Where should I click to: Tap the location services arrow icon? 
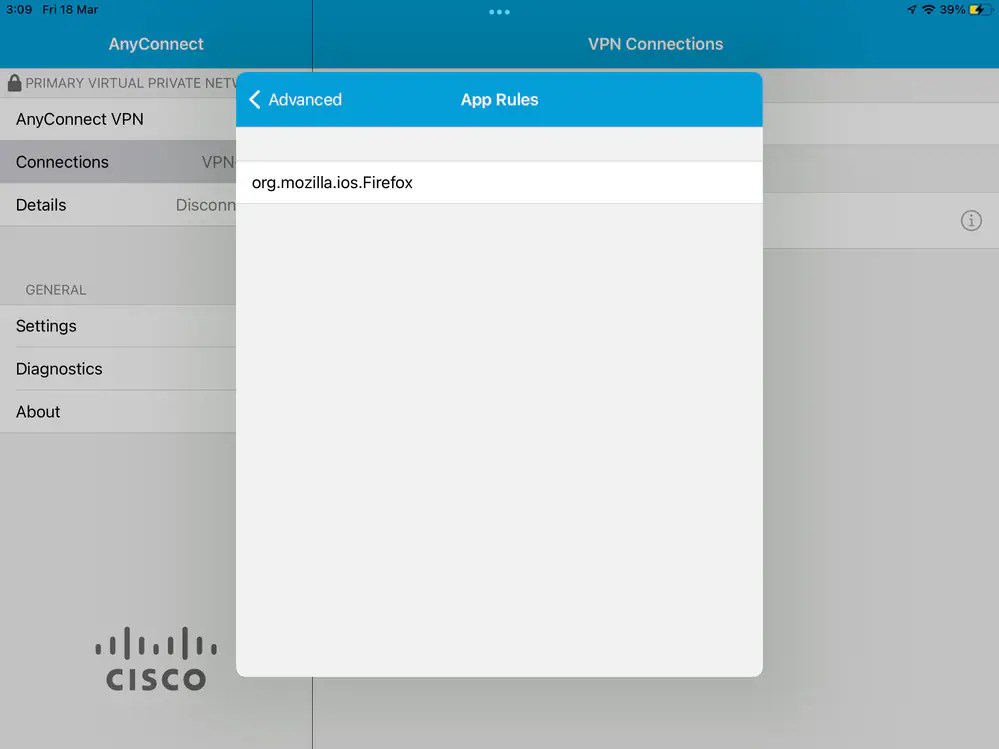910,10
